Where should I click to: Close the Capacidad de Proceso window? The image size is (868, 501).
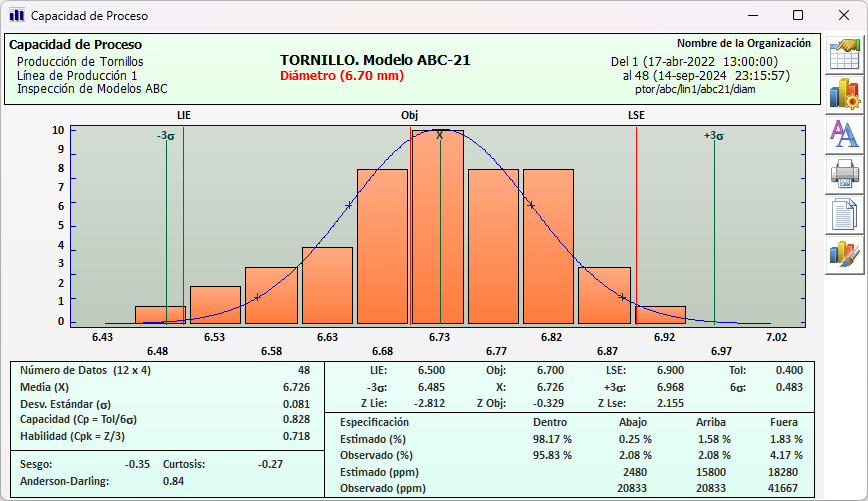point(844,15)
